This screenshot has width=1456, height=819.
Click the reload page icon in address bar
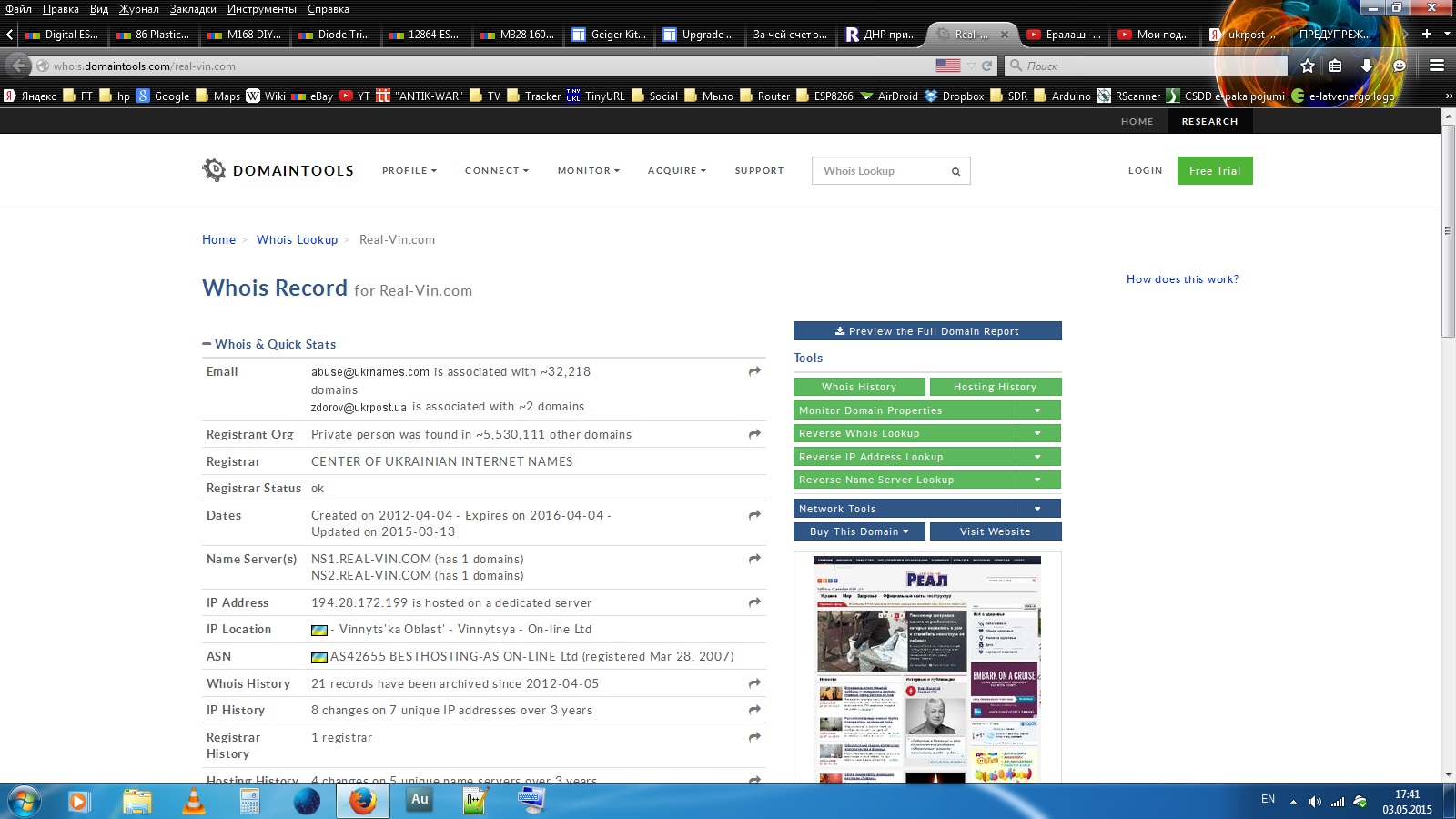986,66
